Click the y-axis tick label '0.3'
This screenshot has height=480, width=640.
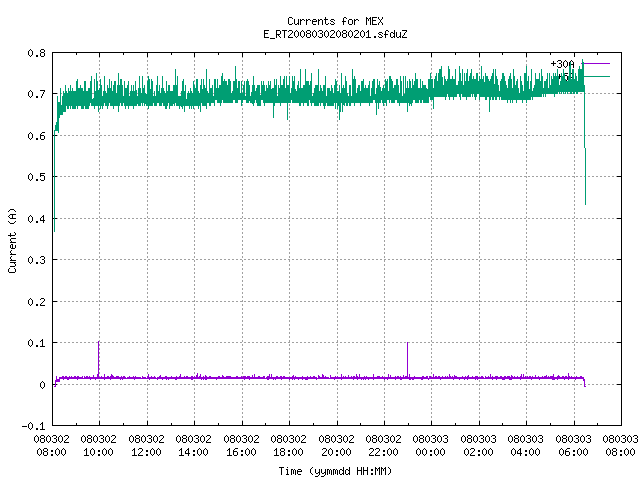[37, 260]
